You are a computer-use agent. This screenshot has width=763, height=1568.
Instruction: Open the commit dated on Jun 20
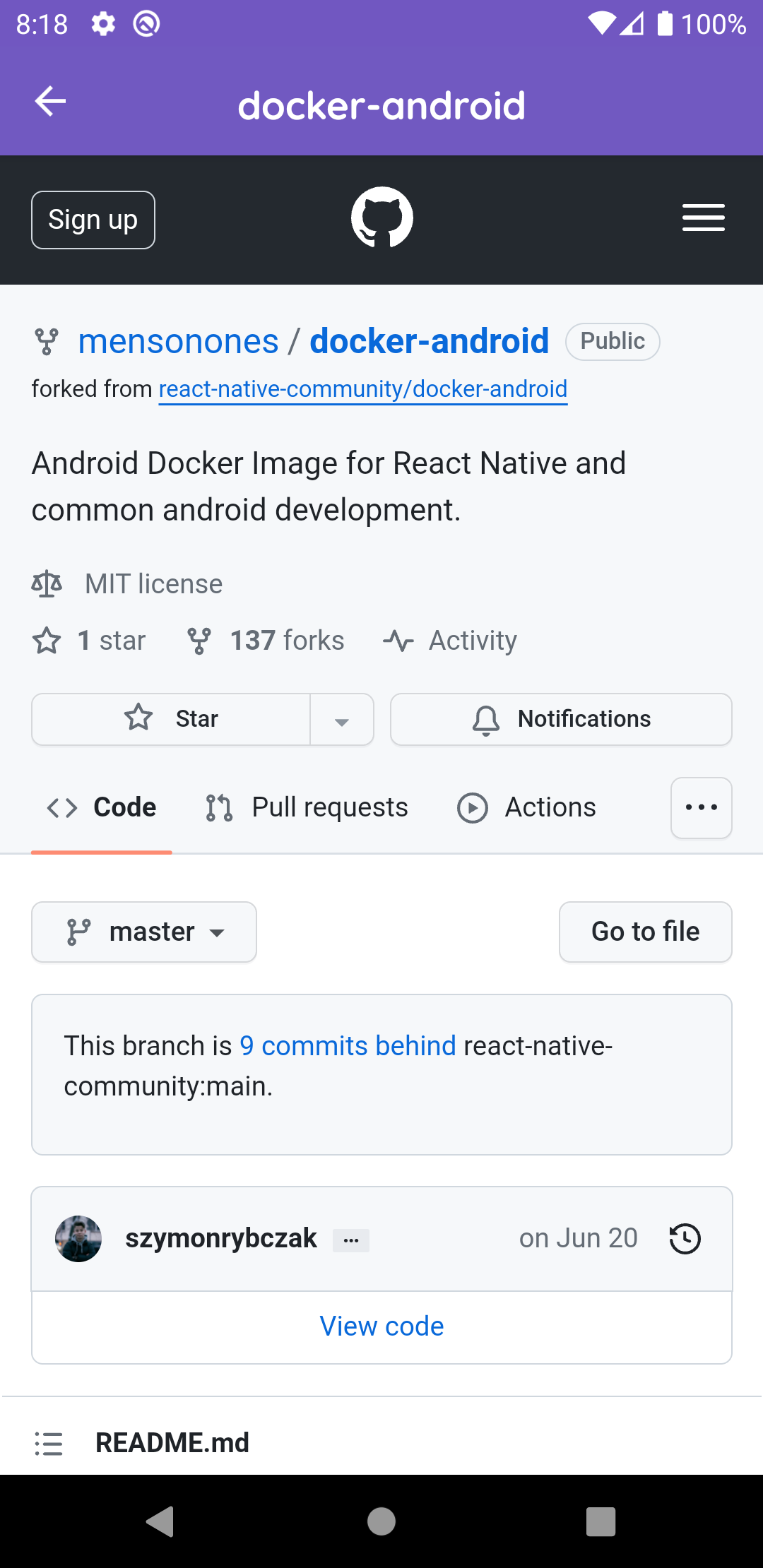[x=579, y=1238]
